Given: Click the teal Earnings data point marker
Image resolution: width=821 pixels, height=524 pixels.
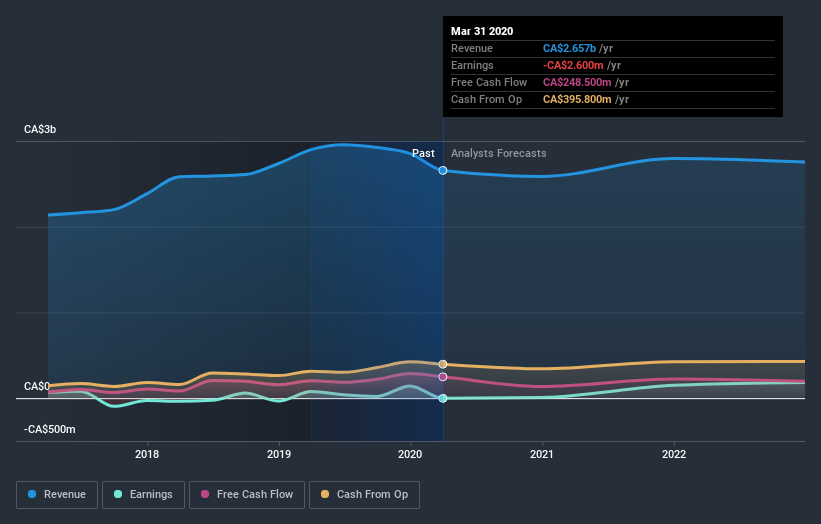Looking at the screenshot, I should 443,398.
